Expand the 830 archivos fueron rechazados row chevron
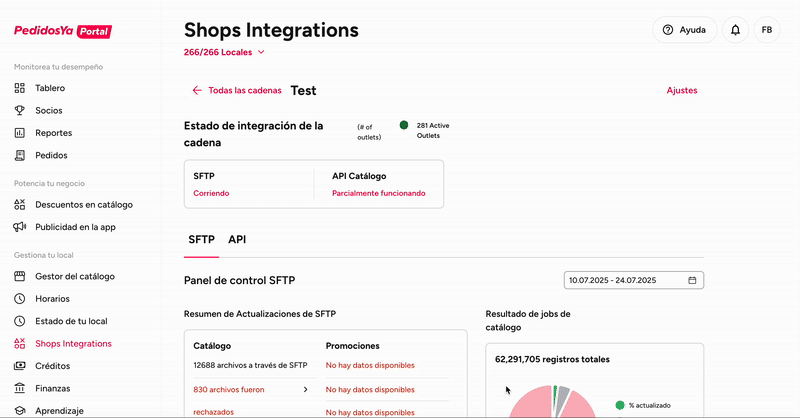 click(304, 389)
